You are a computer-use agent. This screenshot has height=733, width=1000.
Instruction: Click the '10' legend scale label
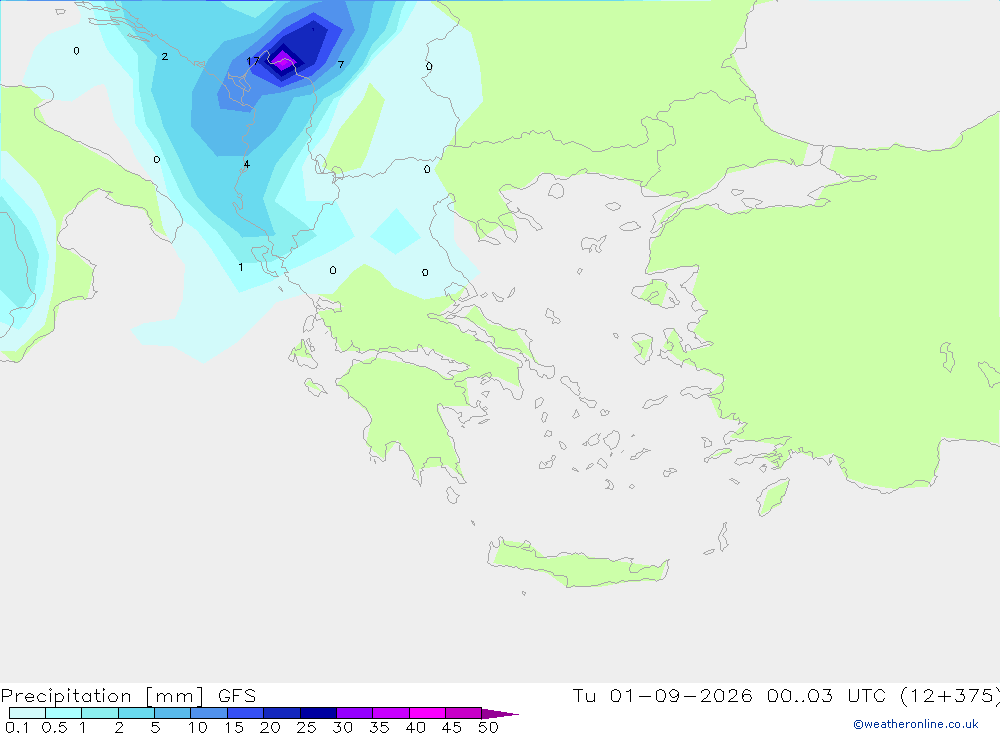[197, 727]
